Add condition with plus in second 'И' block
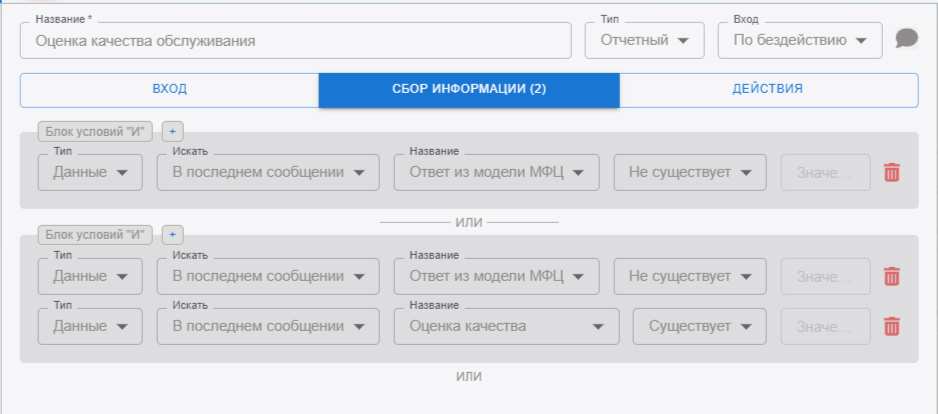Viewport: 938px width, 414px height. coord(171,235)
